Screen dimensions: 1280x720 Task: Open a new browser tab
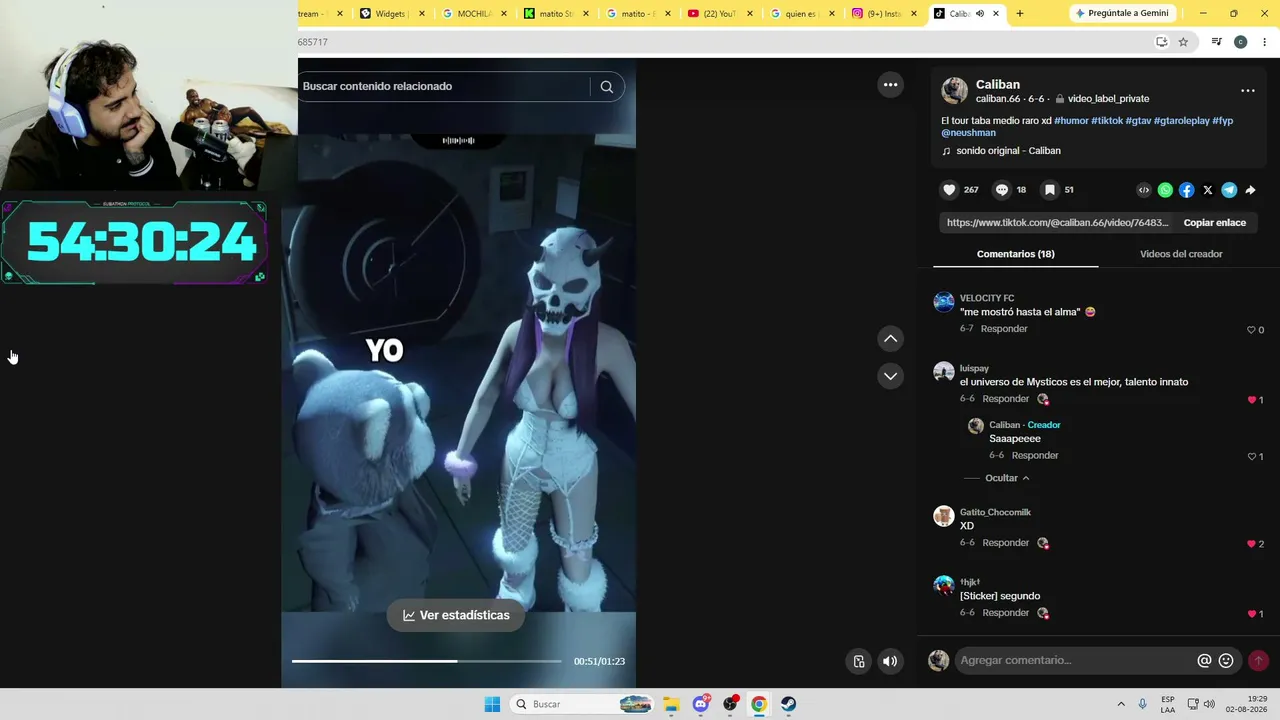click(x=1020, y=14)
